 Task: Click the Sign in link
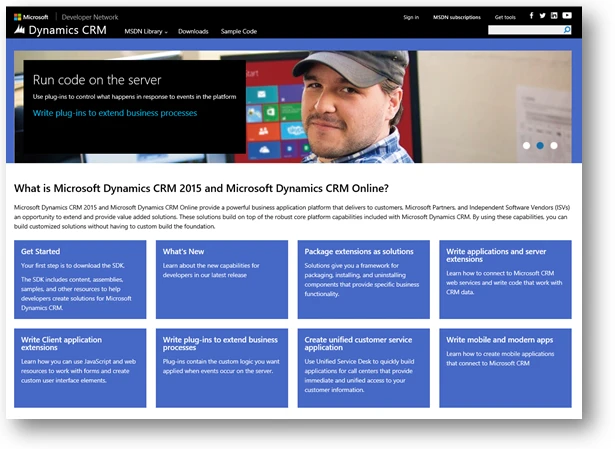click(x=411, y=17)
